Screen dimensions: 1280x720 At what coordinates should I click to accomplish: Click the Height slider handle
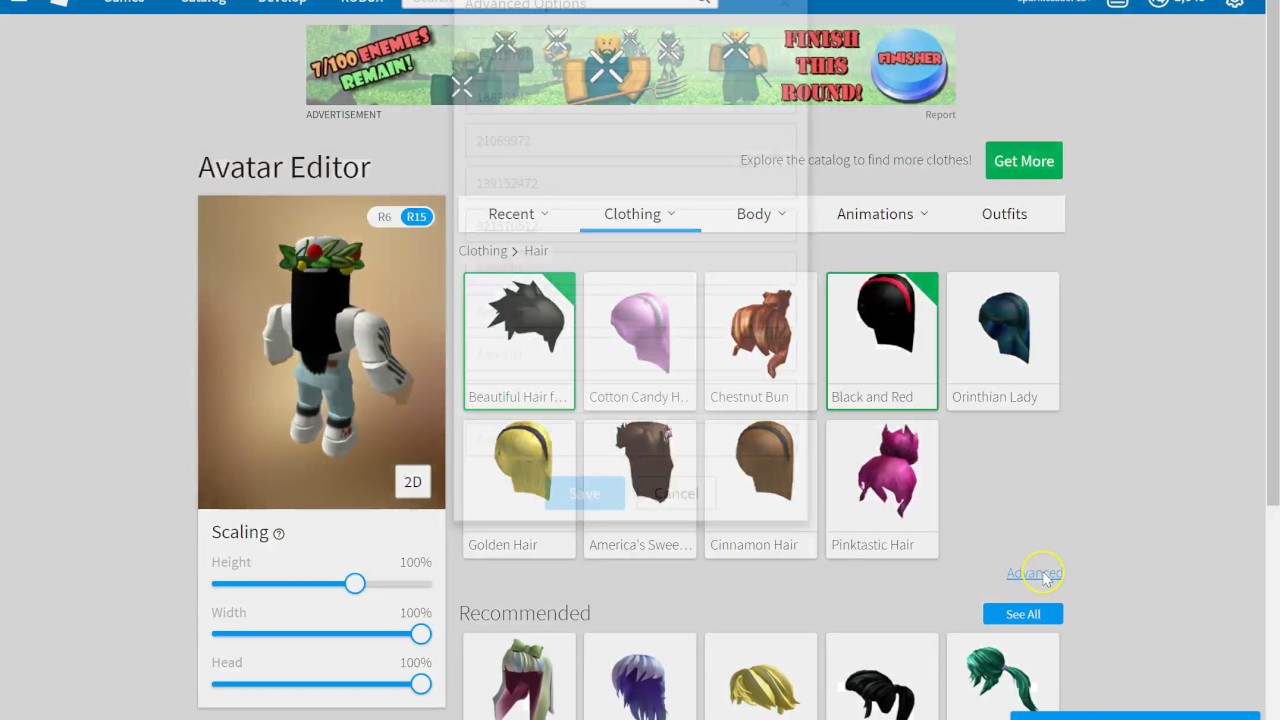tap(355, 584)
